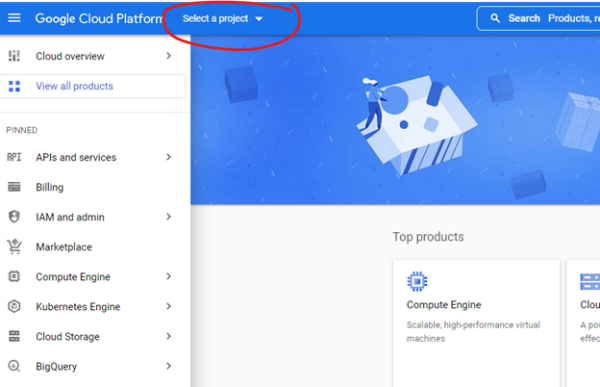600x387 pixels.
Task: Click the BigQuery magnifier icon
Action: coord(14,366)
